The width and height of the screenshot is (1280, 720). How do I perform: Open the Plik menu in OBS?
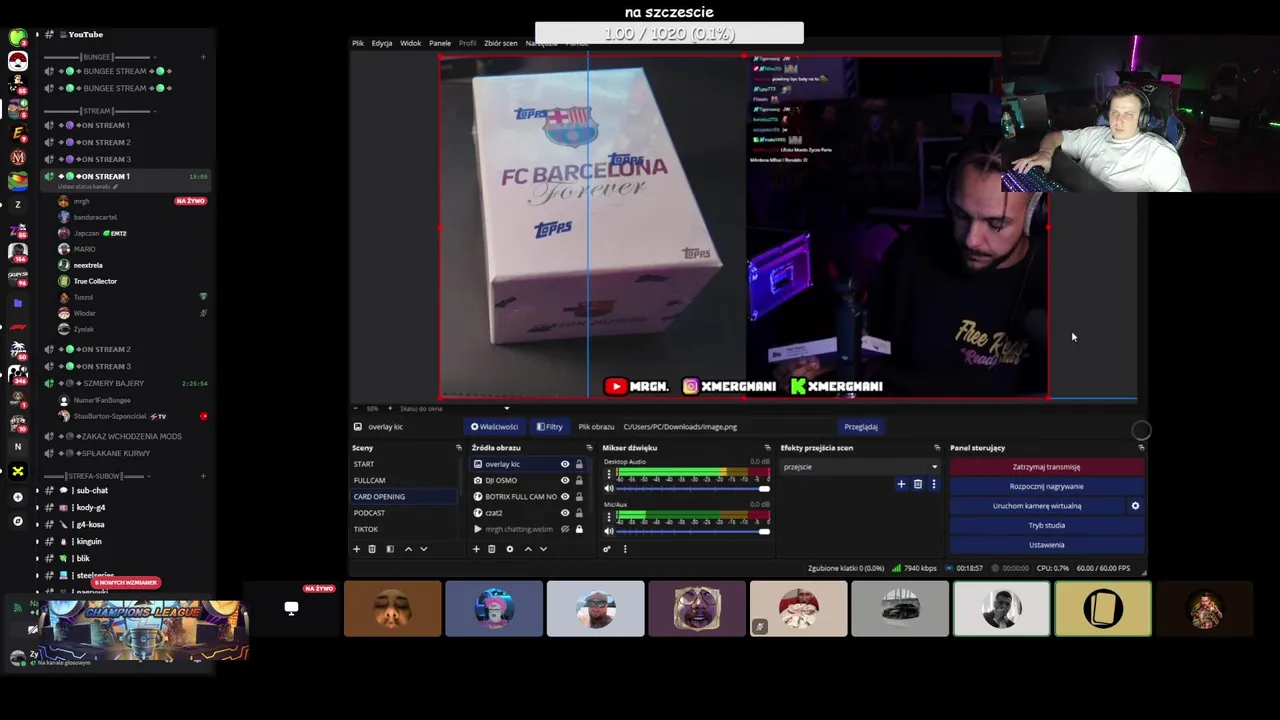pos(358,43)
